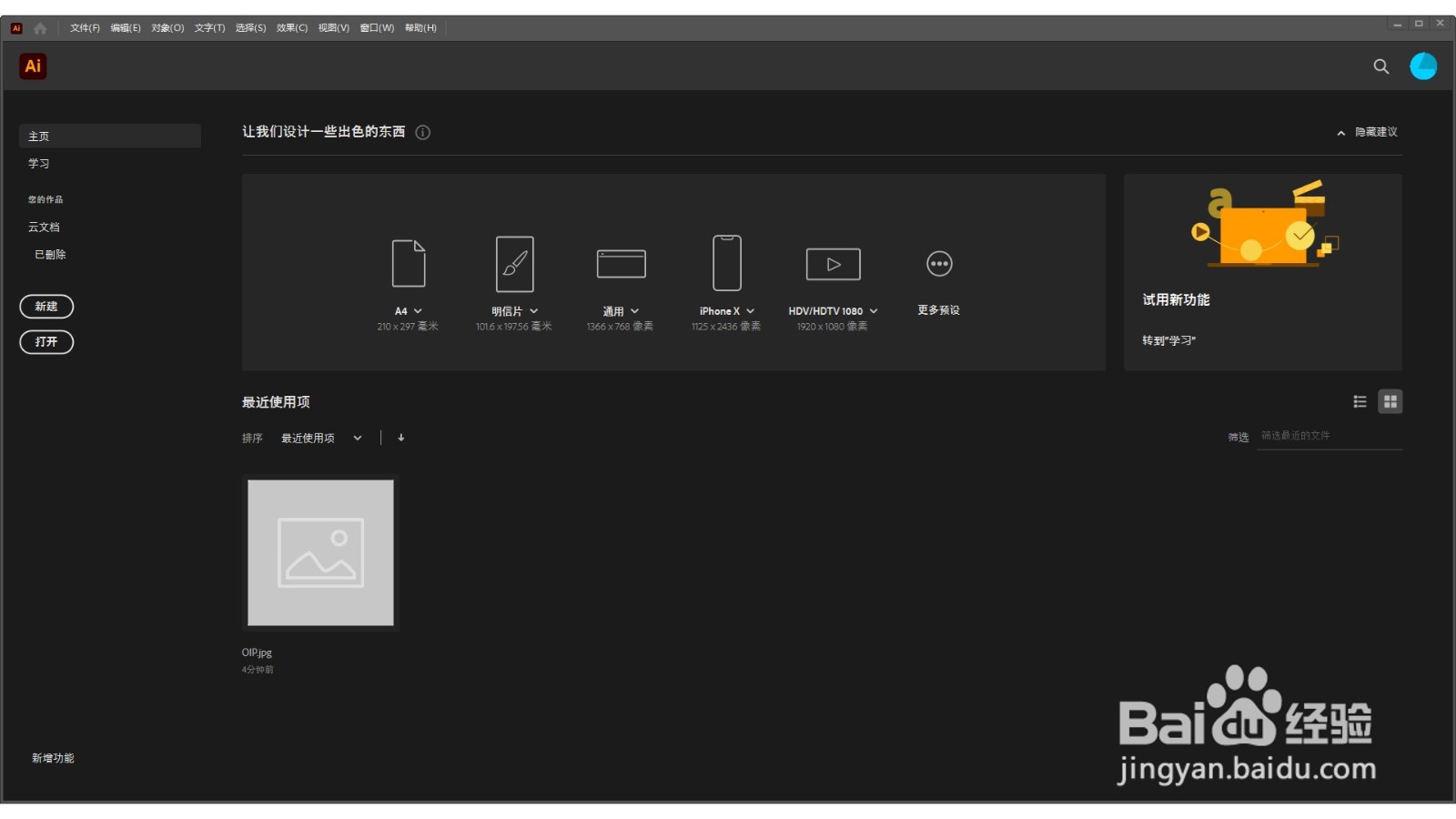The image size is (1456, 819).
Task: Open the 效果(C) menu
Action: point(292,28)
